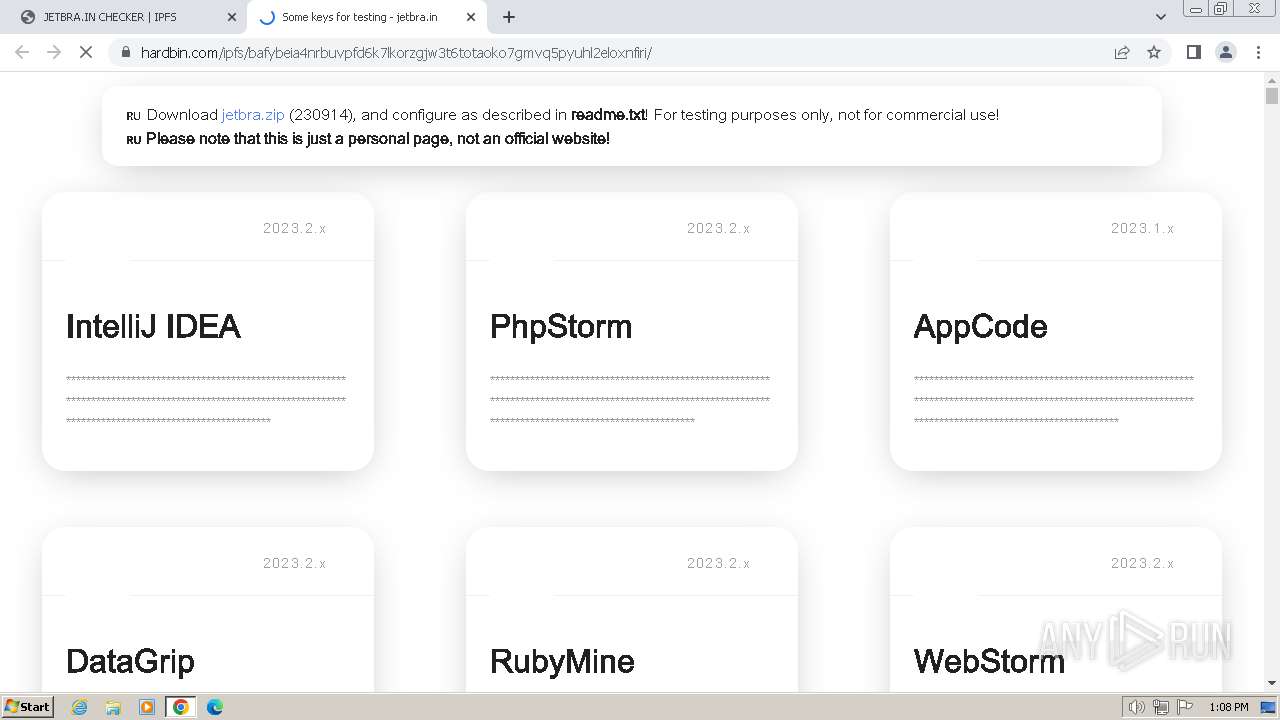Screen dimensions: 1280x720
Task: Copy the IntelliJ IDEA masked key
Action: [206, 400]
